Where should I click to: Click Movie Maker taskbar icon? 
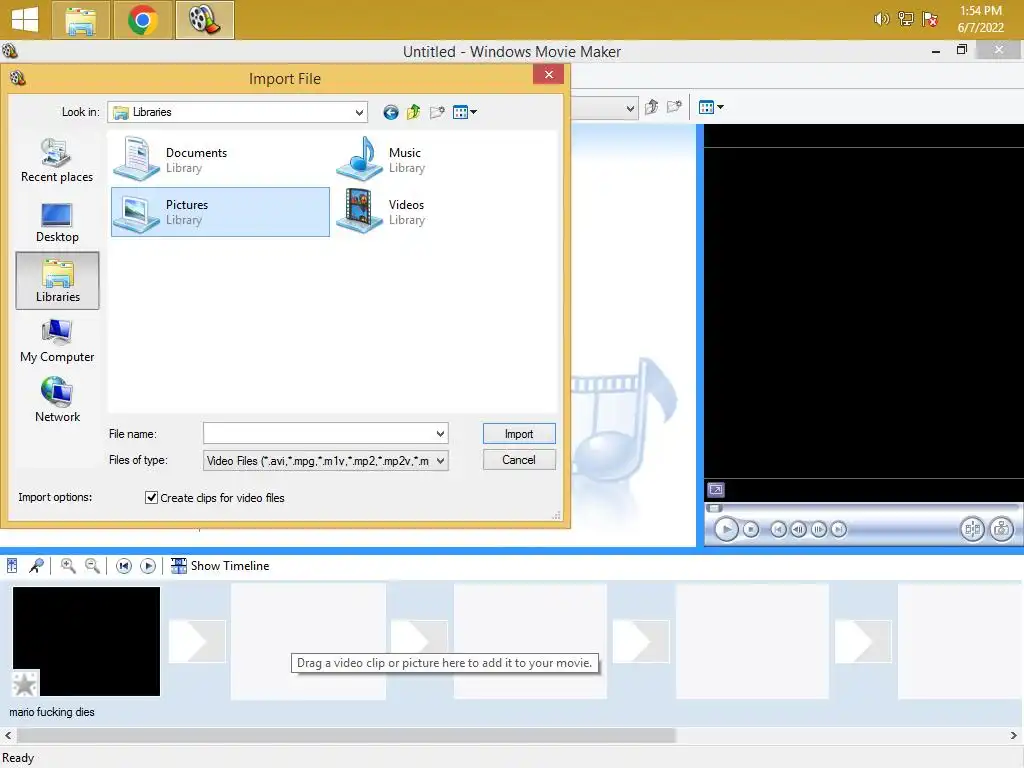pos(204,20)
